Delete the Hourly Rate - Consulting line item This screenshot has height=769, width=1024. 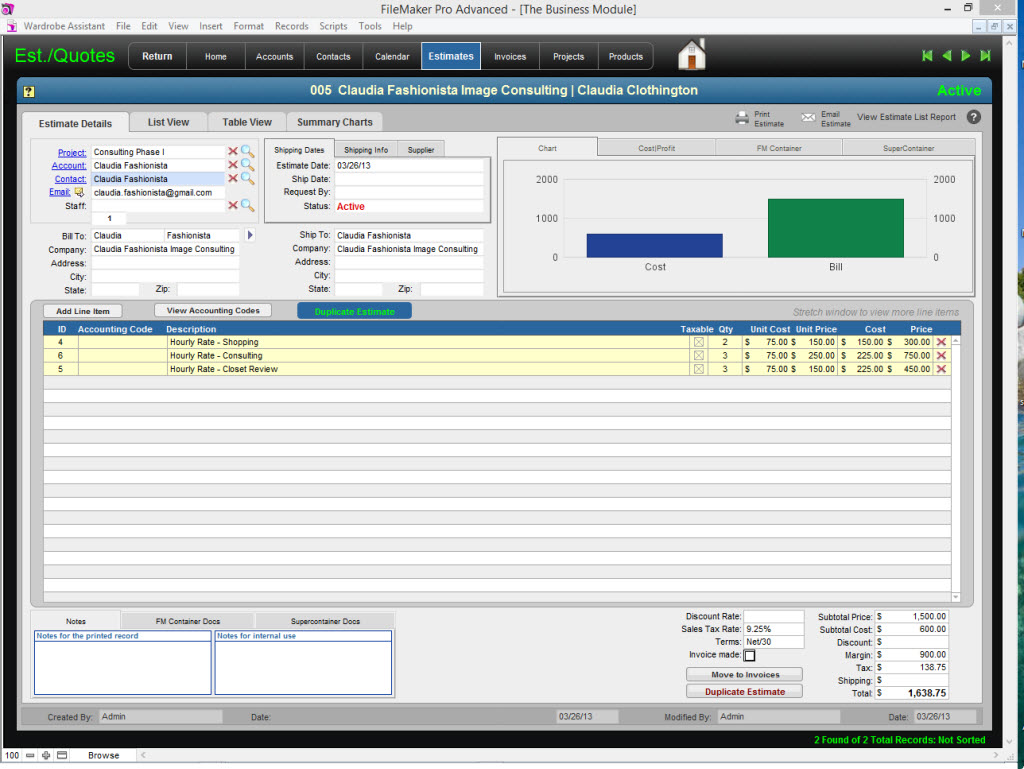coord(941,356)
